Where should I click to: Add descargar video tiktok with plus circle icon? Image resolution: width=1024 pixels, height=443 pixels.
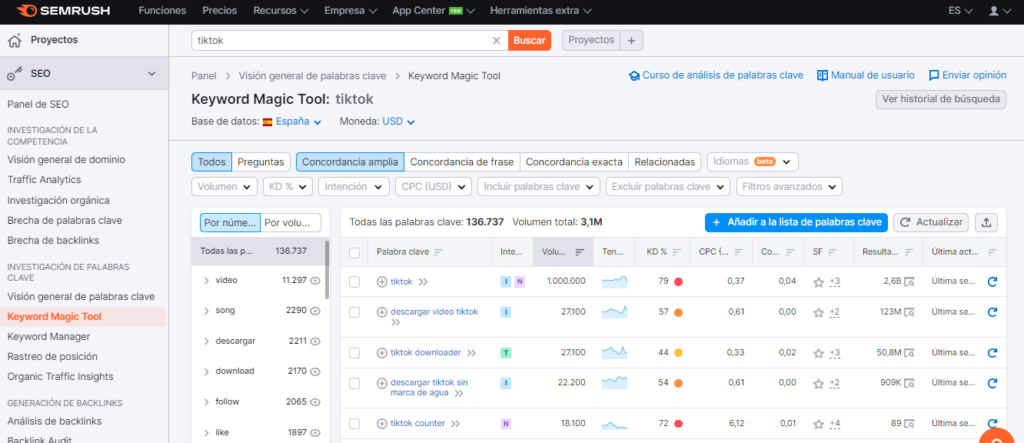coord(382,312)
